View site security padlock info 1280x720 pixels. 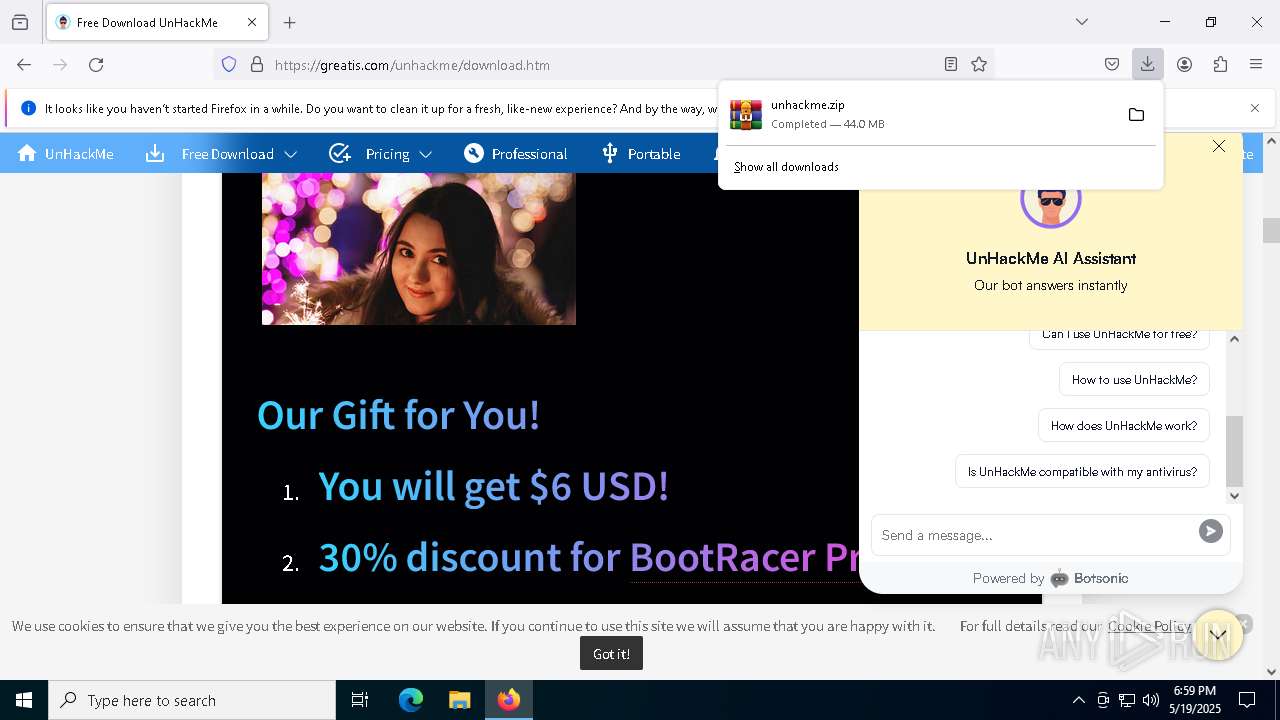click(257, 65)
